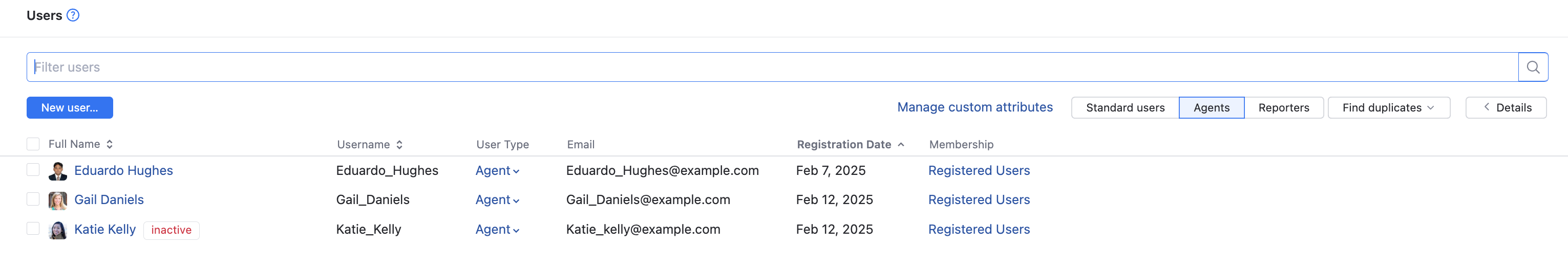The image size is (1568, 268).
Task: Click the search magnifier icon
Action: pos(1533,67)
